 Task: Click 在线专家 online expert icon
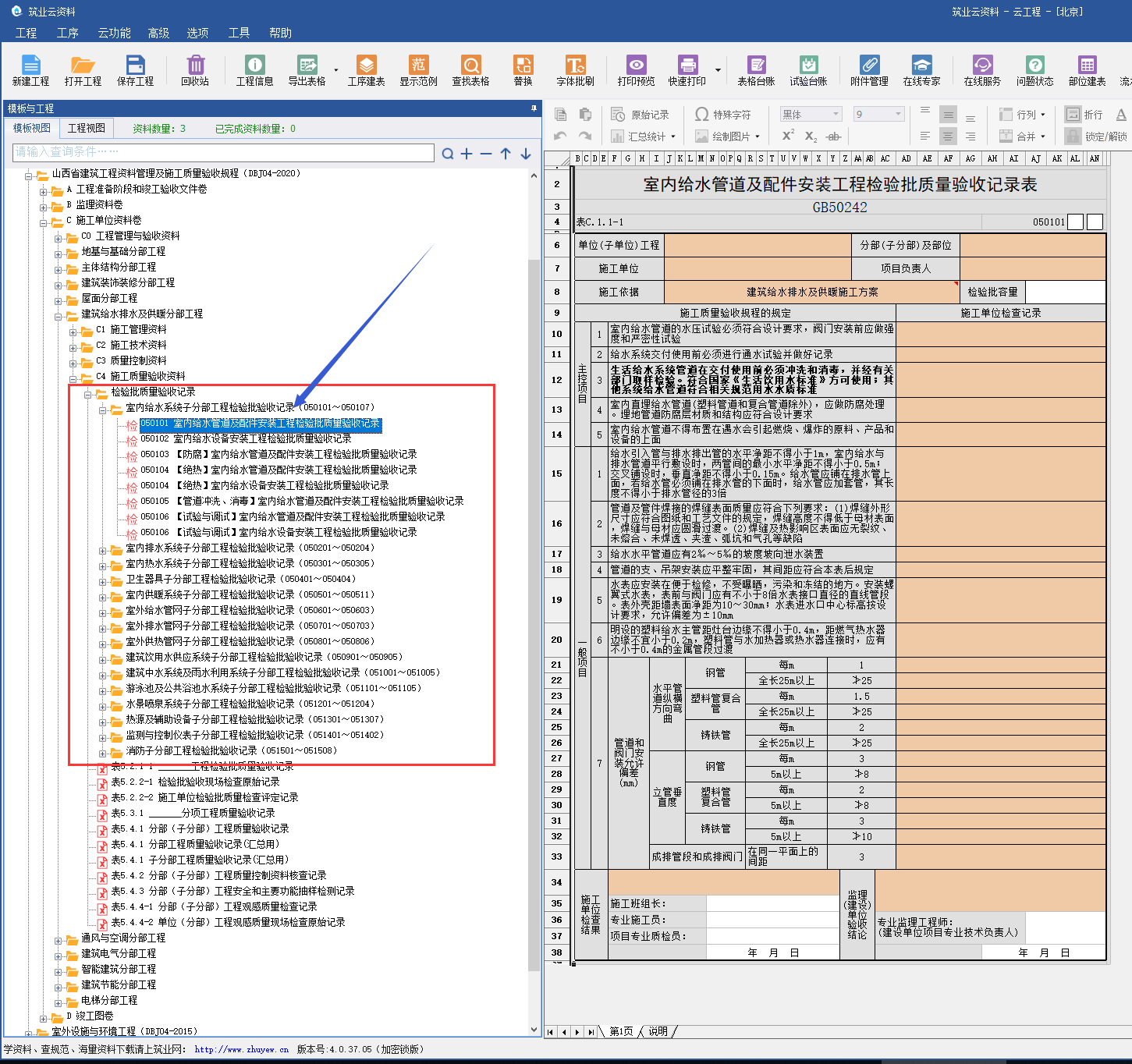921,70
